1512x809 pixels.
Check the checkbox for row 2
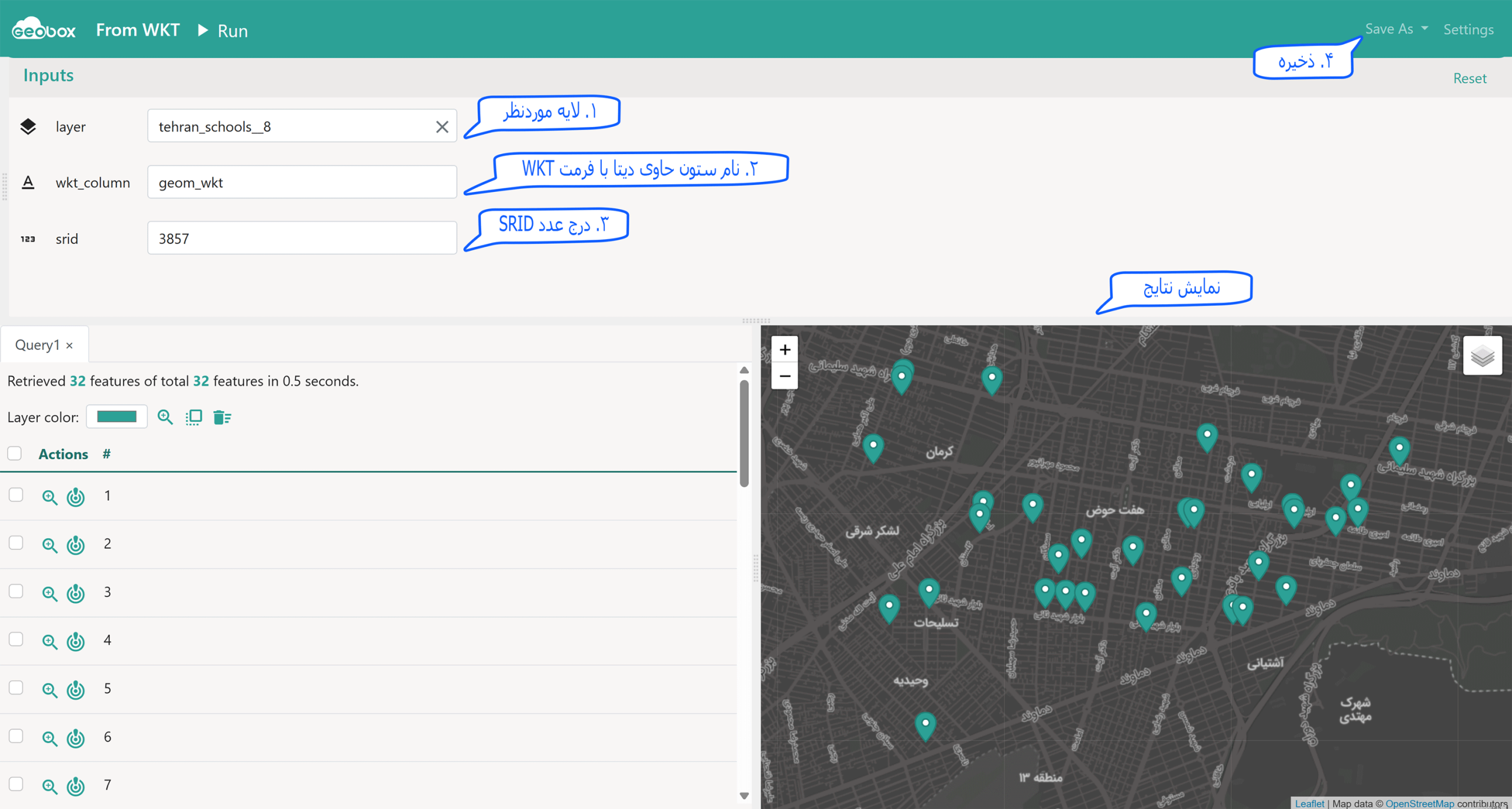tap(16, 543)
